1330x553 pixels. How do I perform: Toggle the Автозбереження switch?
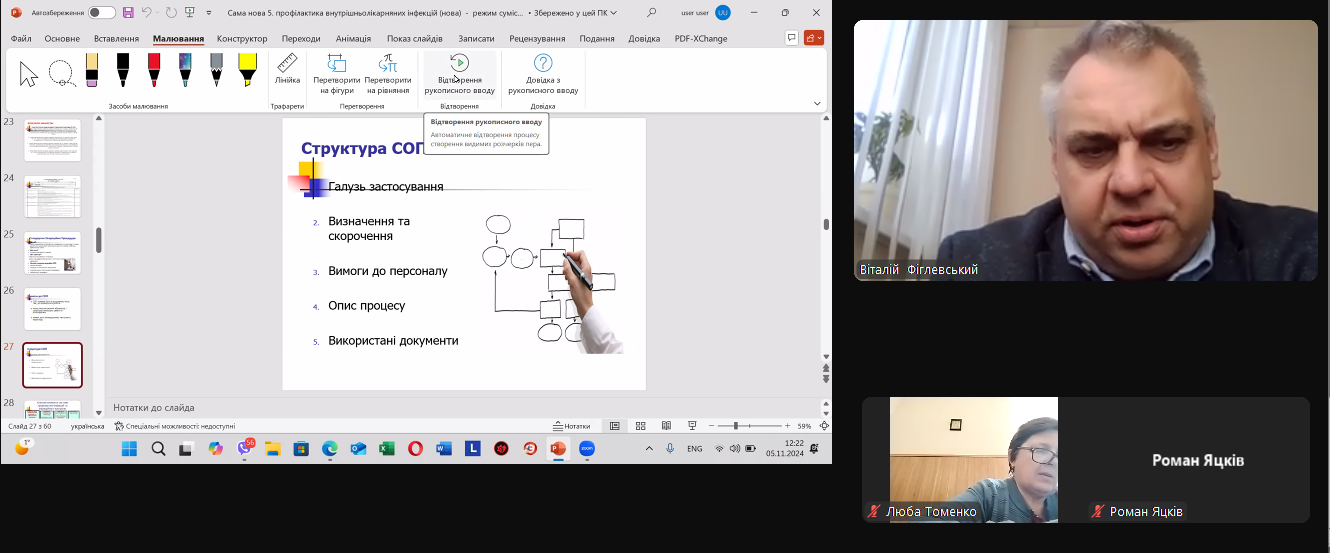point(102,12)
